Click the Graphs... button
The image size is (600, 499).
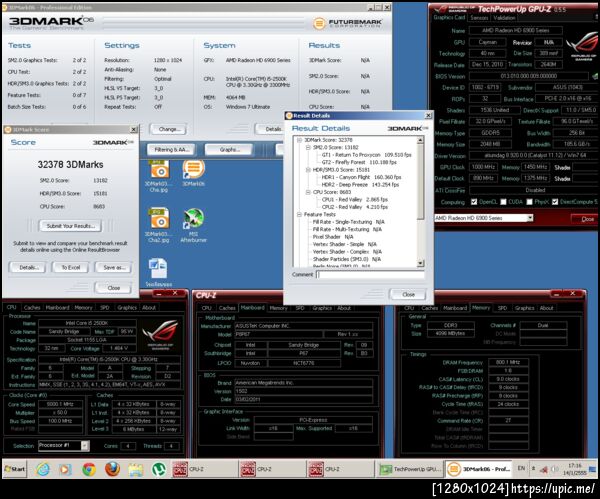229,150
